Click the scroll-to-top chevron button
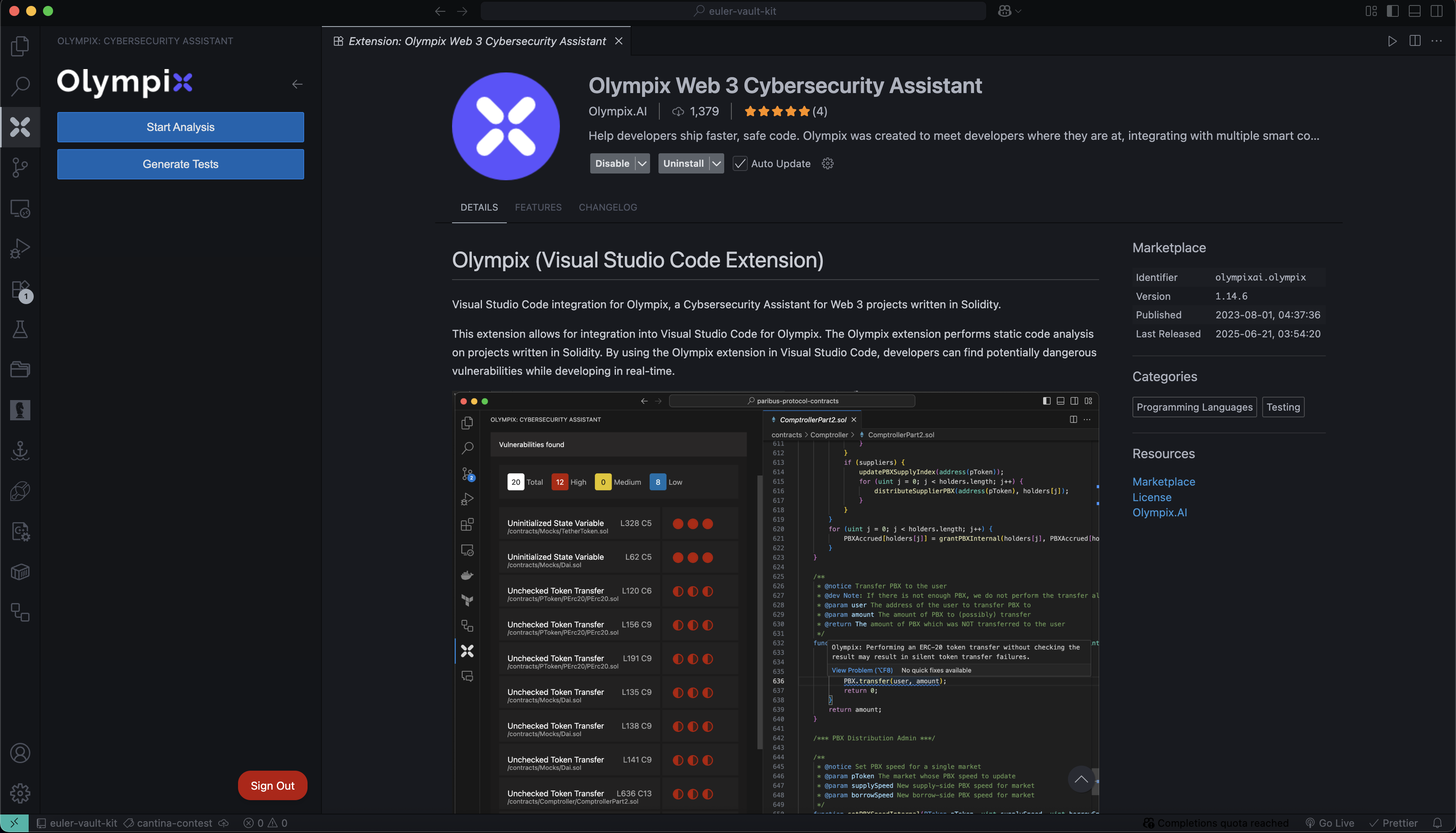Viewport: 1456px width, 833px height. (x=1081, y=779)
